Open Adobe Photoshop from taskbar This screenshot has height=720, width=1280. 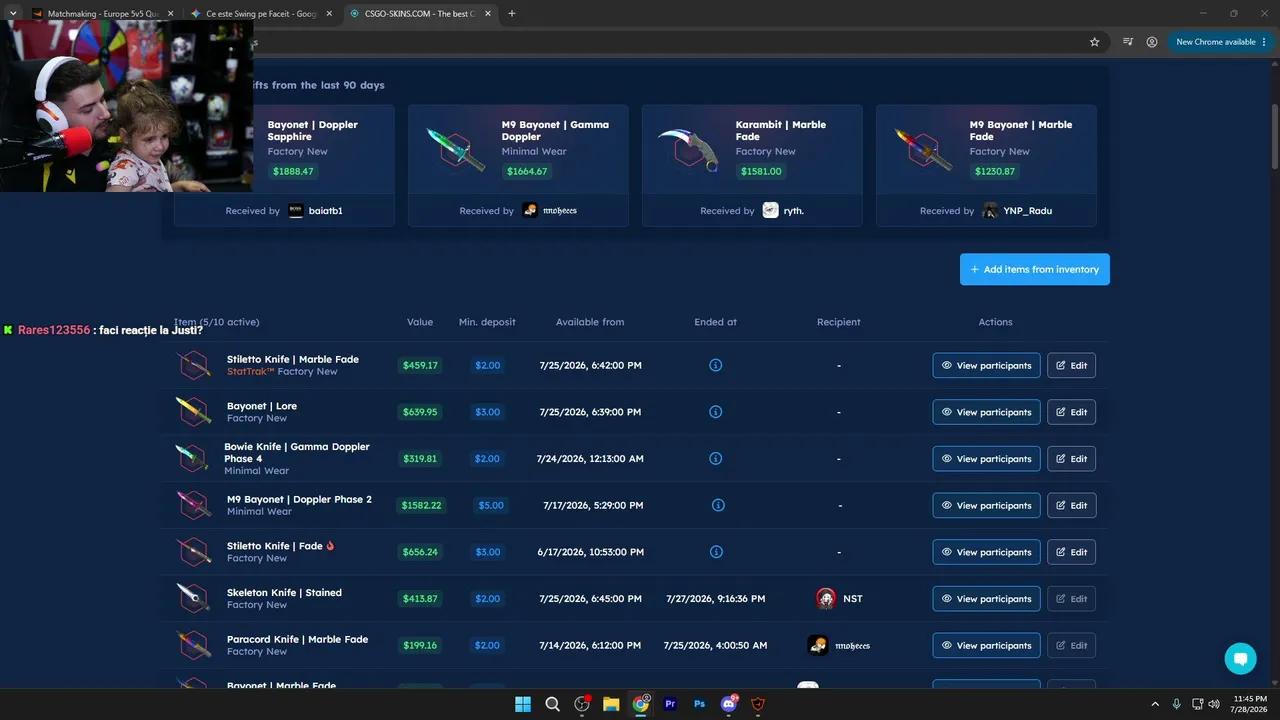pyautogui.click(x=699, y=704)
